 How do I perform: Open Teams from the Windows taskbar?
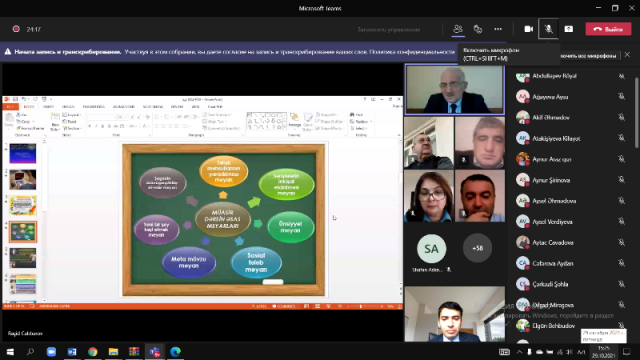click(155, 351)
